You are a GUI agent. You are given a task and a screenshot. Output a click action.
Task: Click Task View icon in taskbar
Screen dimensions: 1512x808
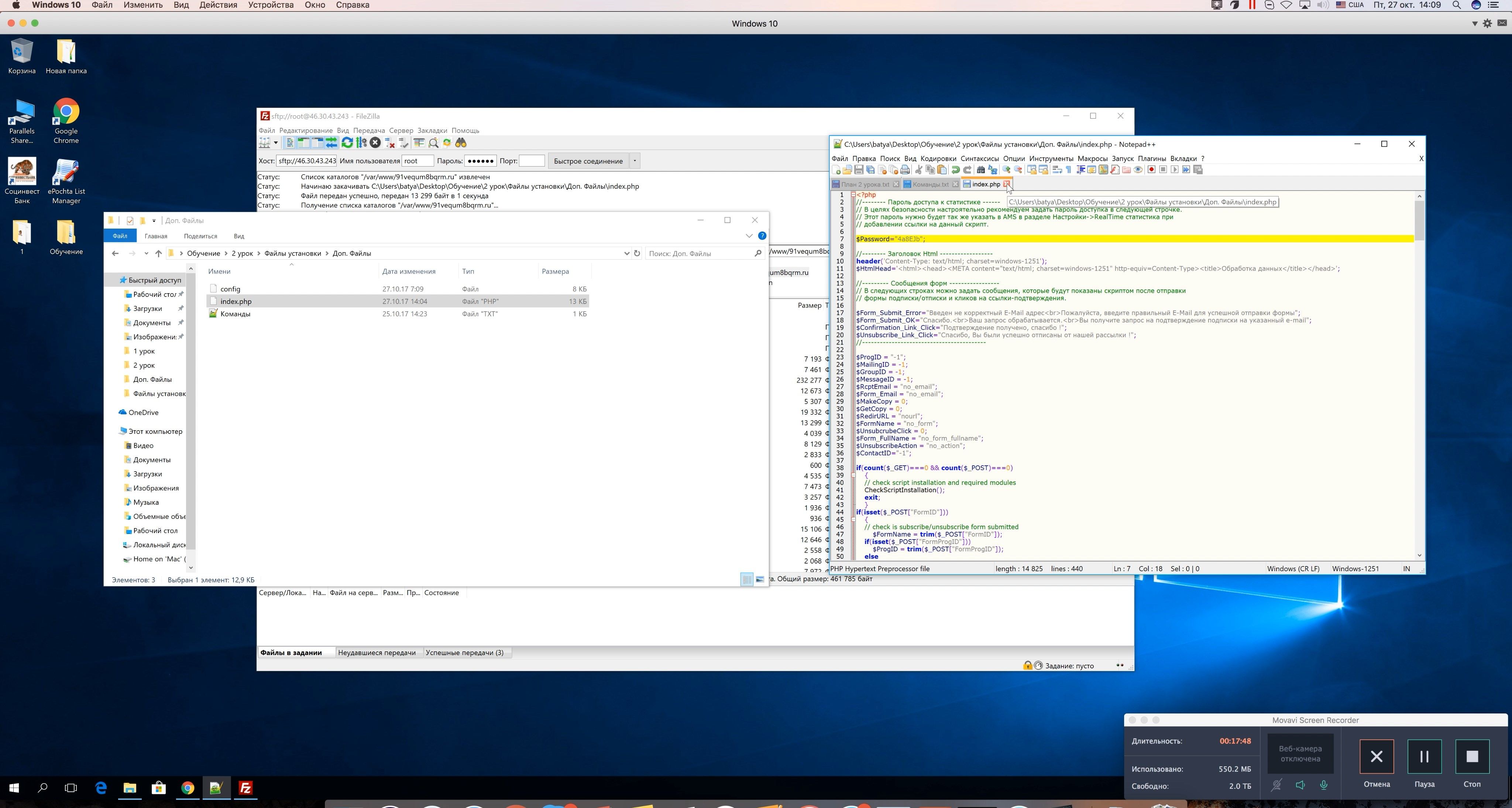point(71,788)
